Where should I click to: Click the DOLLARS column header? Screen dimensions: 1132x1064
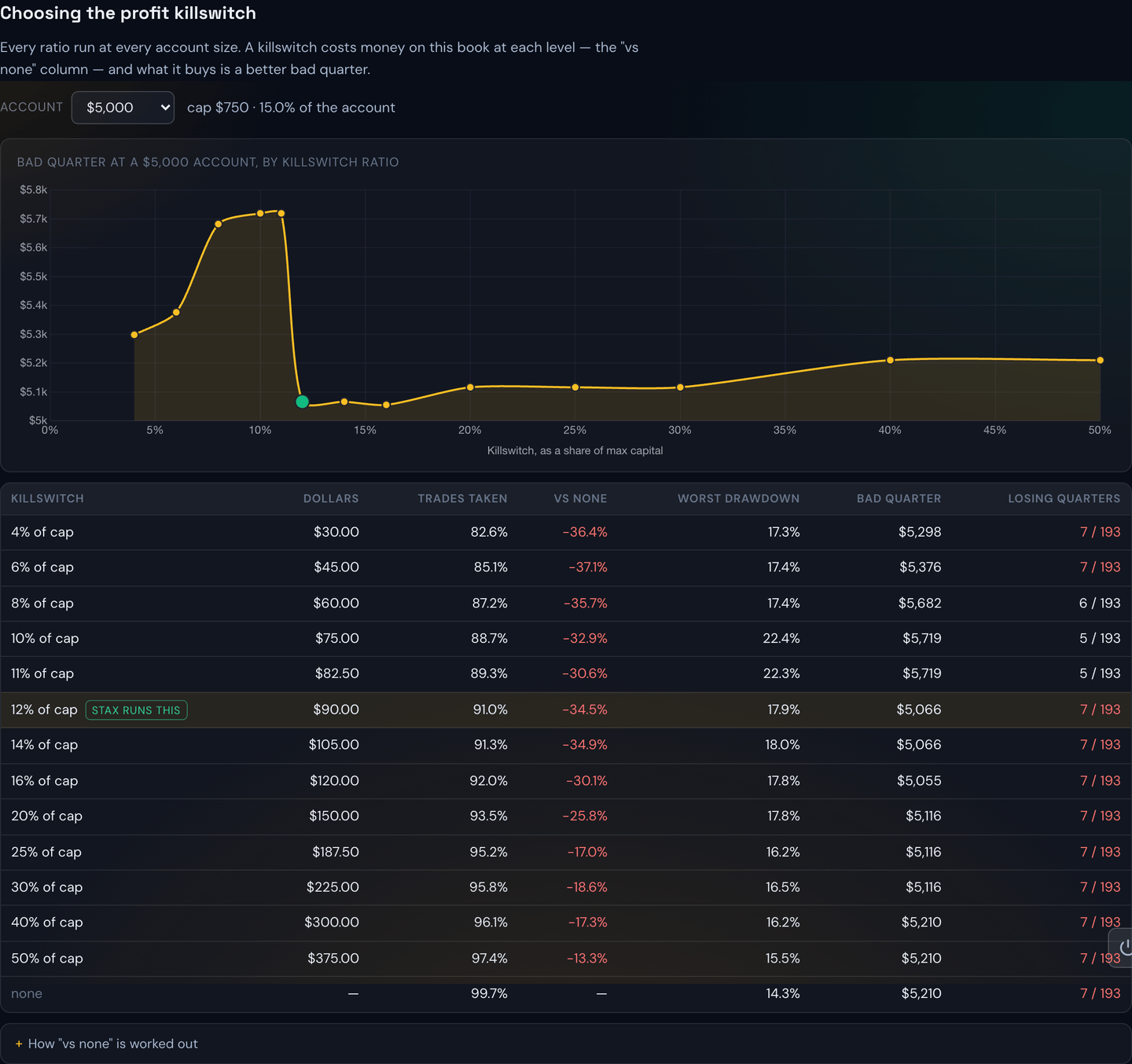click(x=331, y=499)
